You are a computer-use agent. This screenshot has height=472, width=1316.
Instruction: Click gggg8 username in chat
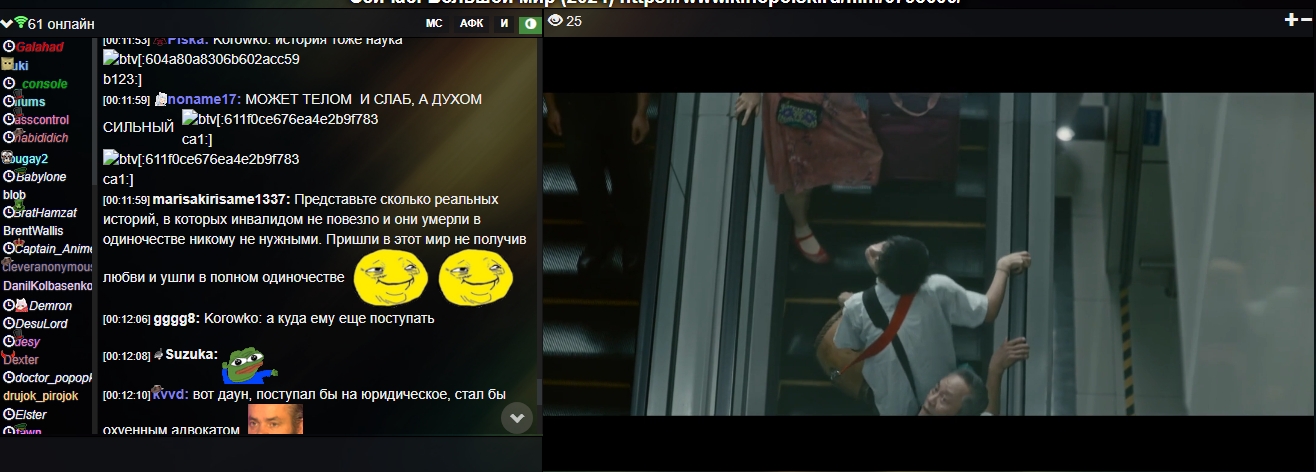[176, 318]
